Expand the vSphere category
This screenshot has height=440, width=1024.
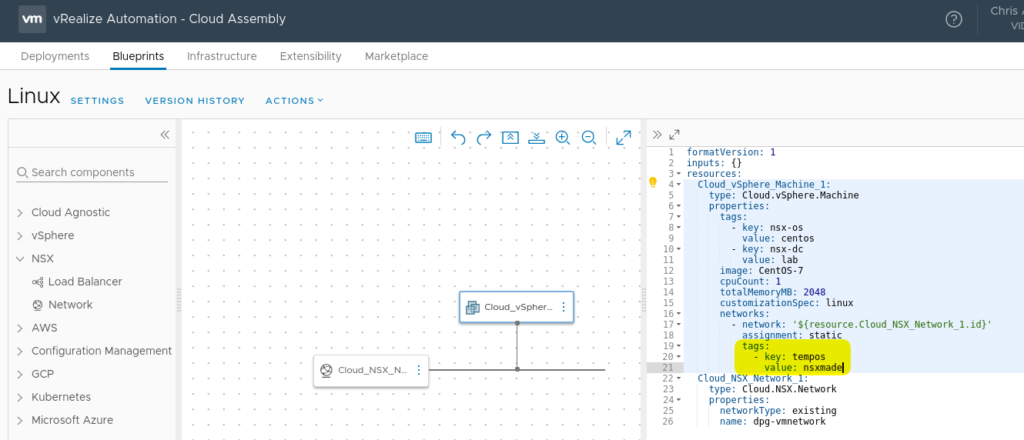tap(20, 236)
